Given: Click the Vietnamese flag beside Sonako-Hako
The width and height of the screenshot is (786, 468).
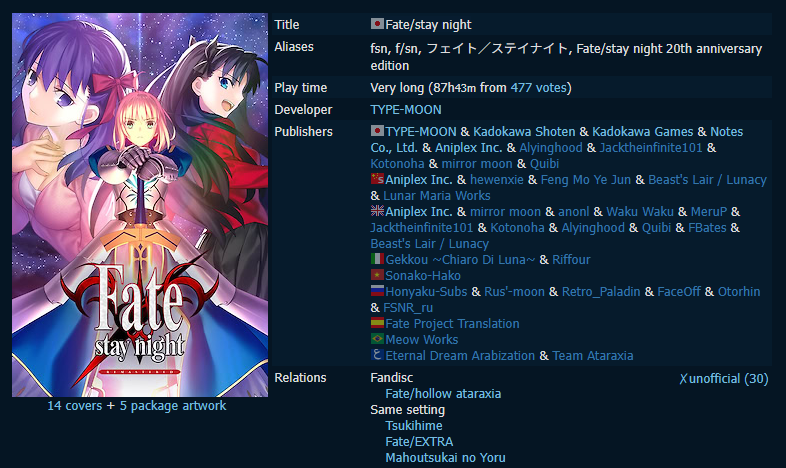Looking at the screenshot, I should tap(377, 275).
